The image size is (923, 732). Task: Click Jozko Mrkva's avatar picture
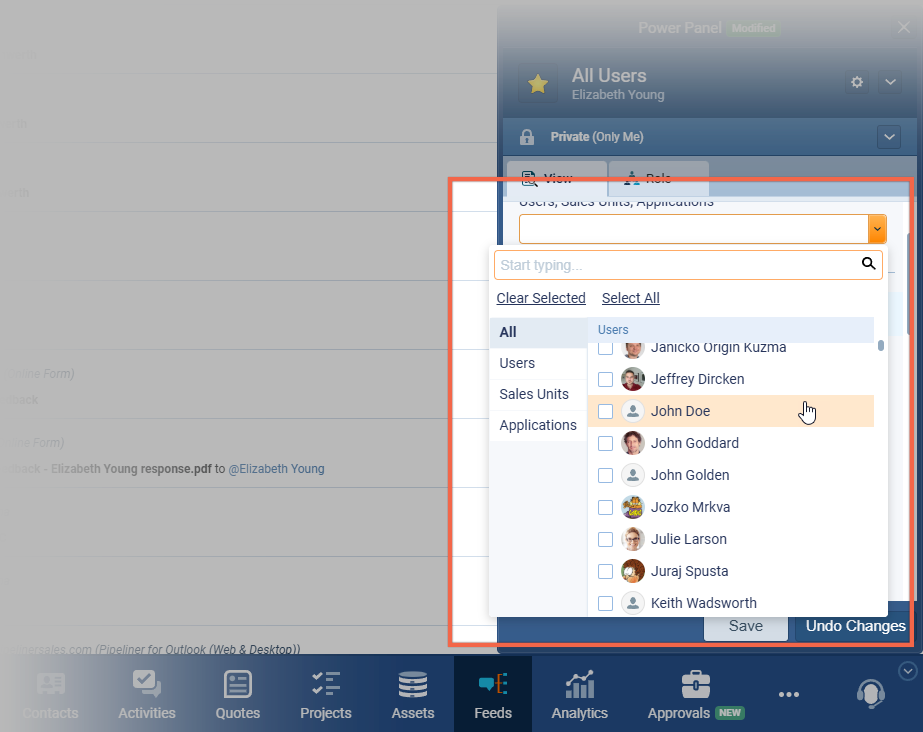[633, 507]
